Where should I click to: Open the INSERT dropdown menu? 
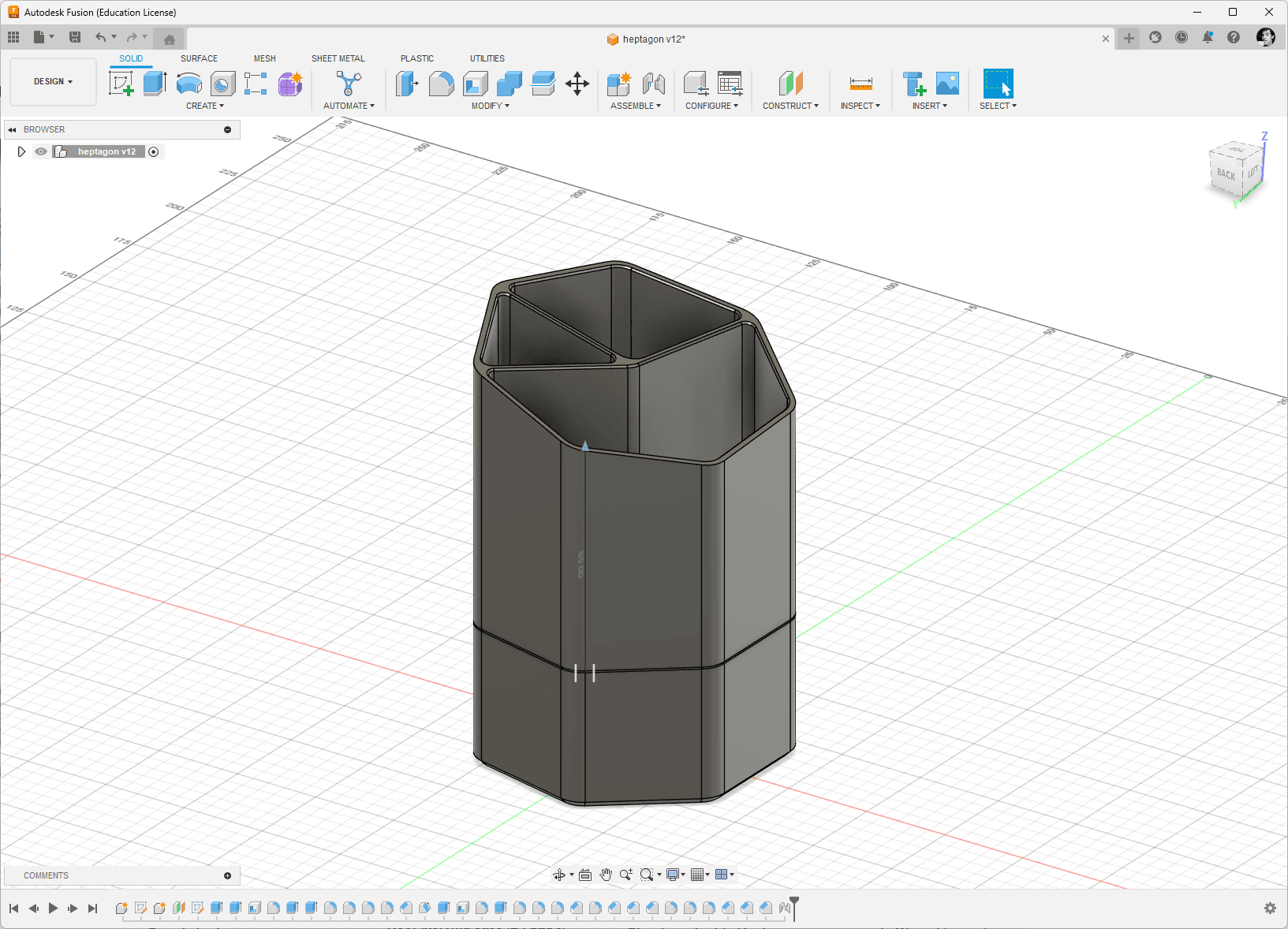click(x=930, y=106)
